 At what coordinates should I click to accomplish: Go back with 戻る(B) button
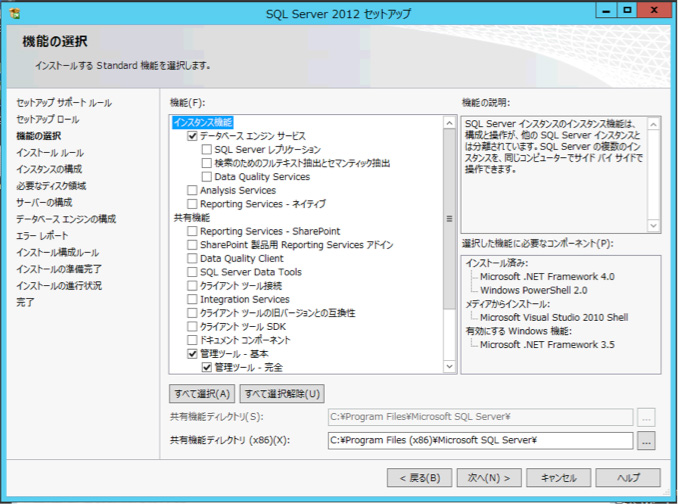tap(419, 478)
